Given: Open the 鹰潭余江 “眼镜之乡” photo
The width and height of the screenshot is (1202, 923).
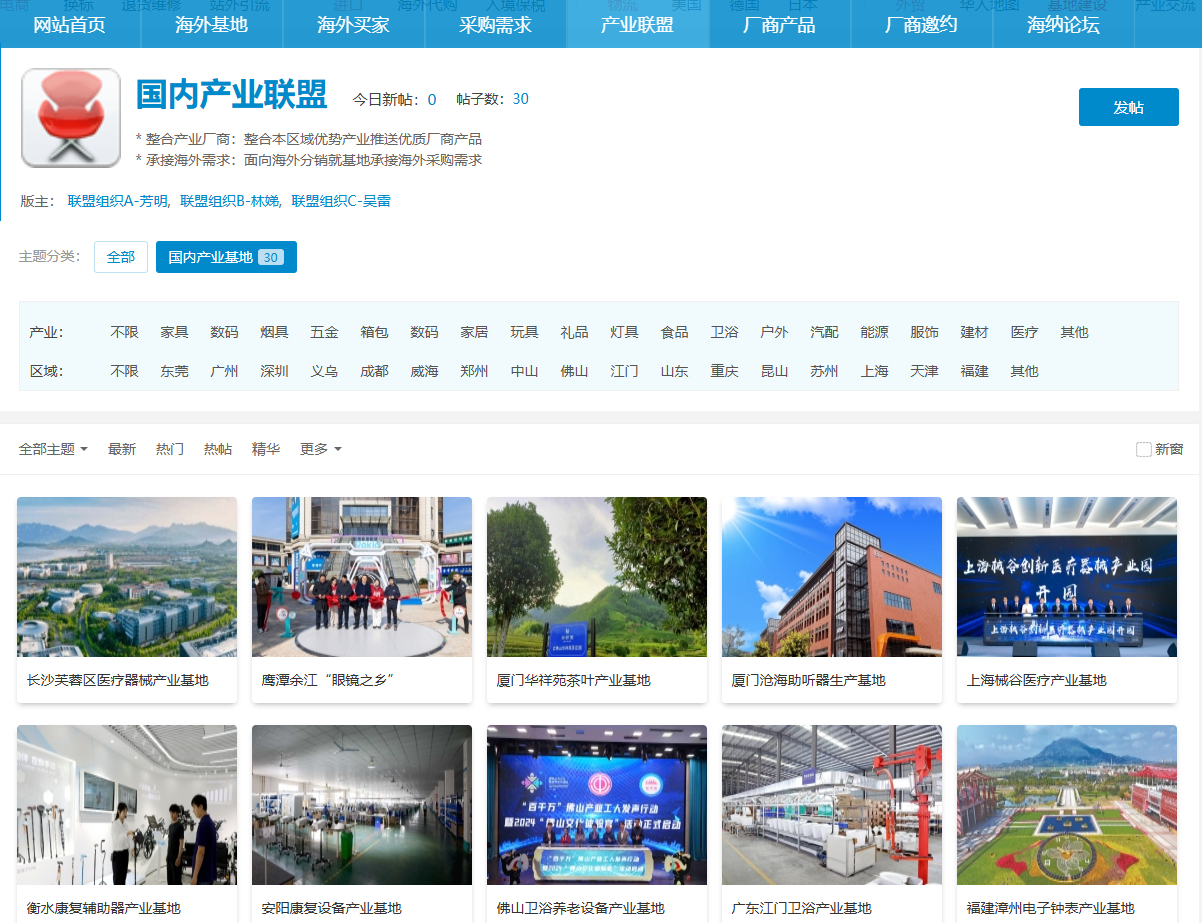Looking at the screenshot, I should click(x=361, y=577).
